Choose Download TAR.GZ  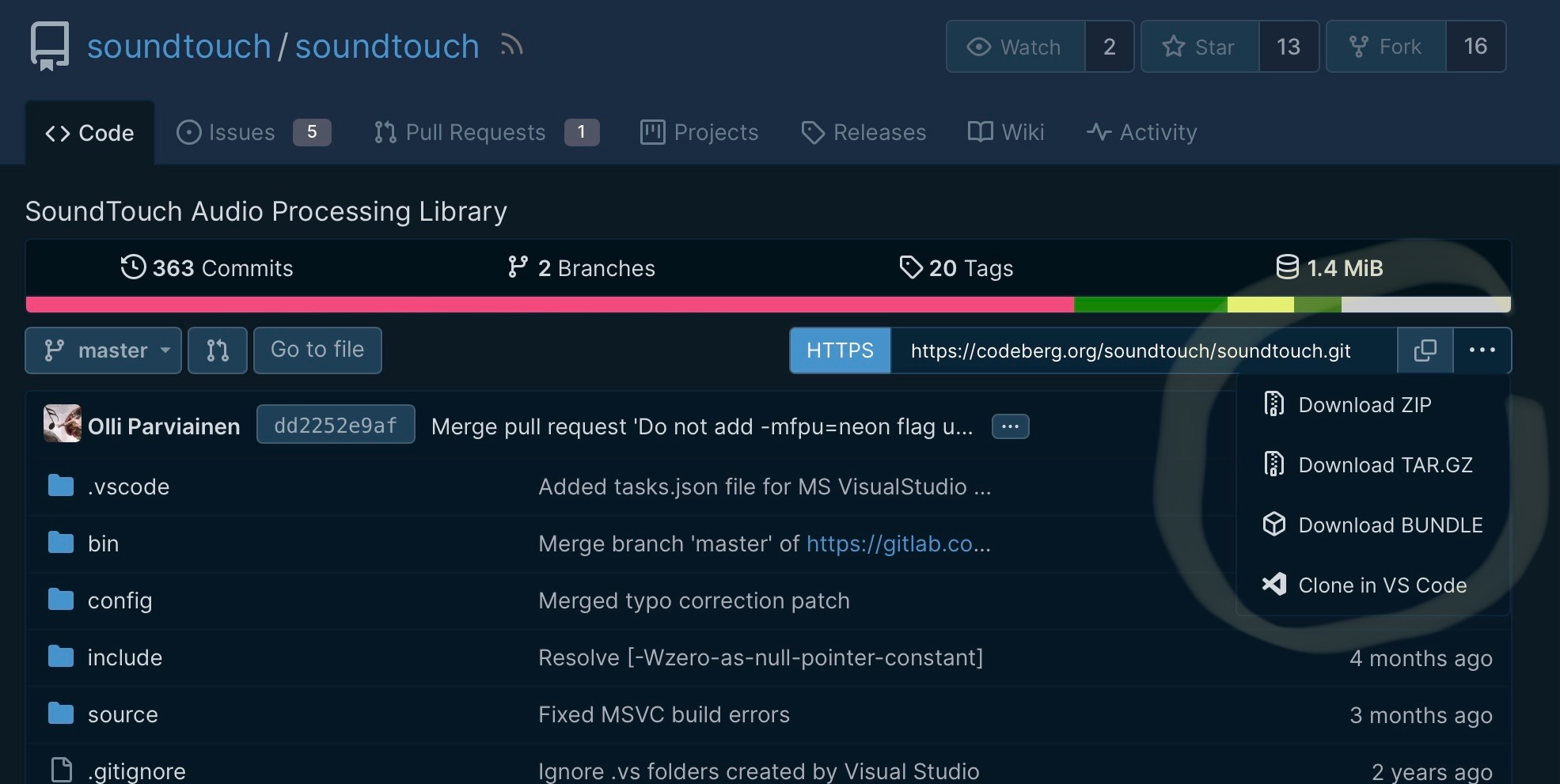click(1373, 465)
